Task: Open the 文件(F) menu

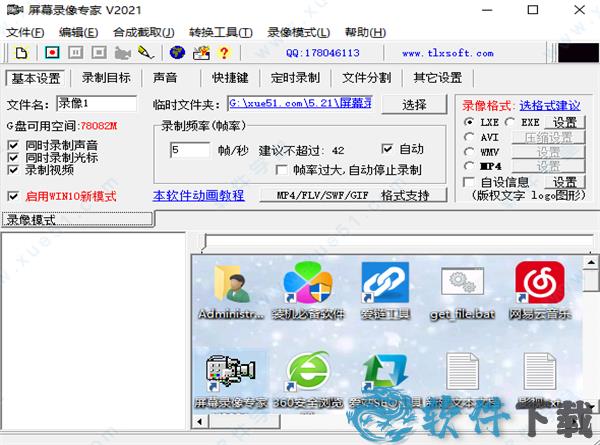Action: (x=25, y=33)
